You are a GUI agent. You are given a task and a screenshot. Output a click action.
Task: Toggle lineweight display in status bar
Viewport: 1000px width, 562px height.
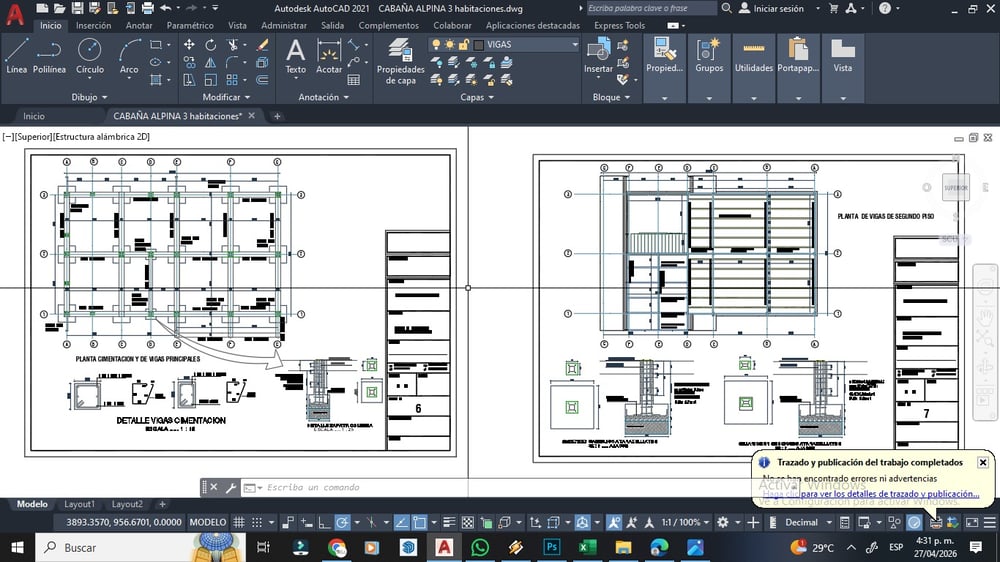point(449,522)
